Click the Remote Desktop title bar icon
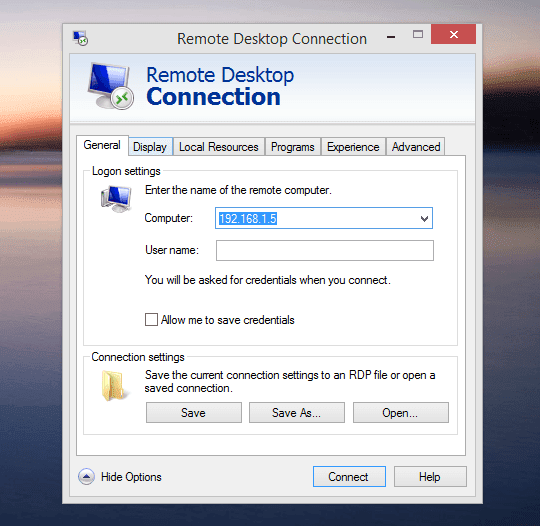The height and width of the screenshot is (526, 540). click(x=80, y=39)
